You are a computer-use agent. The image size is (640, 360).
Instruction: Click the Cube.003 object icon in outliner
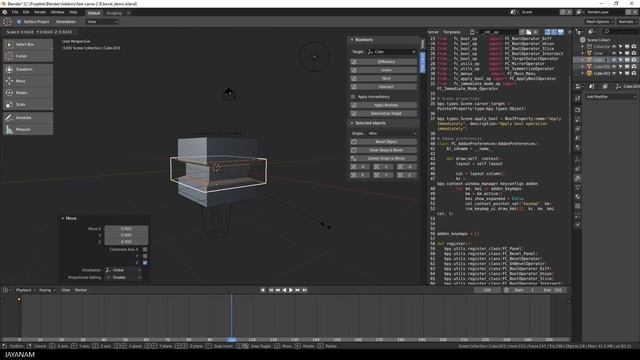click(589, 73)
